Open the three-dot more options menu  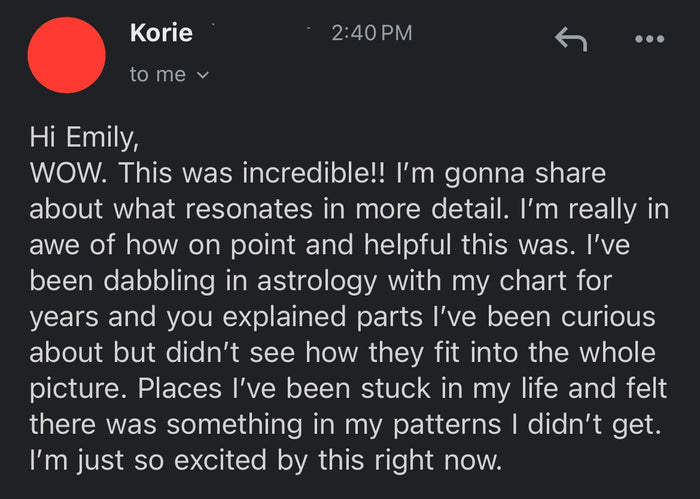click(x=649, y=39)
